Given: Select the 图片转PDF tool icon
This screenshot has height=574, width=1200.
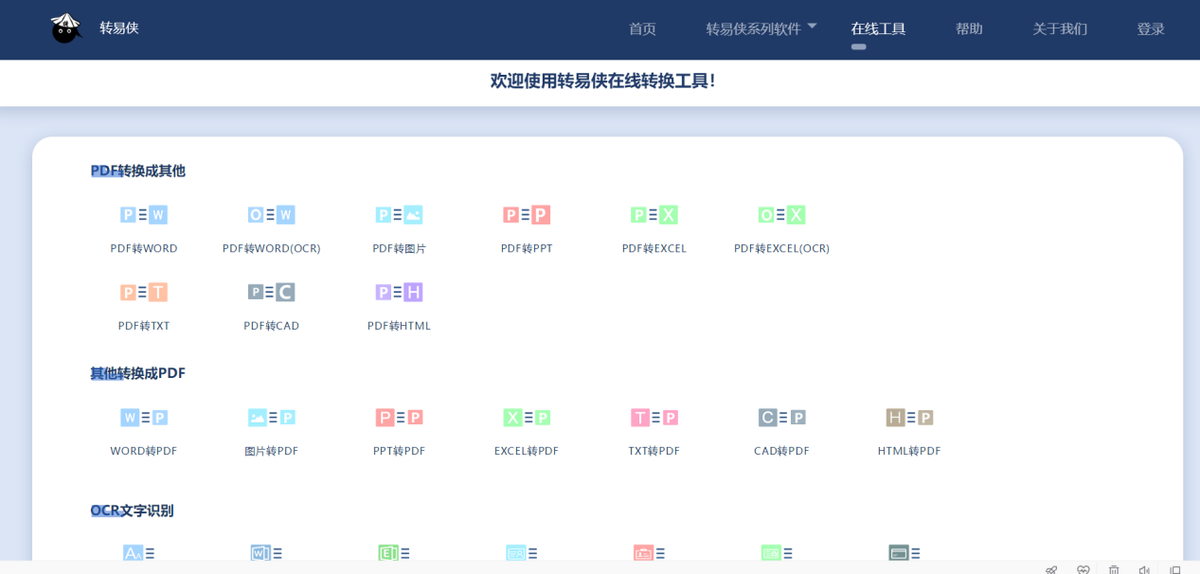Looking at the screenshot, I should tap(271, 417).
